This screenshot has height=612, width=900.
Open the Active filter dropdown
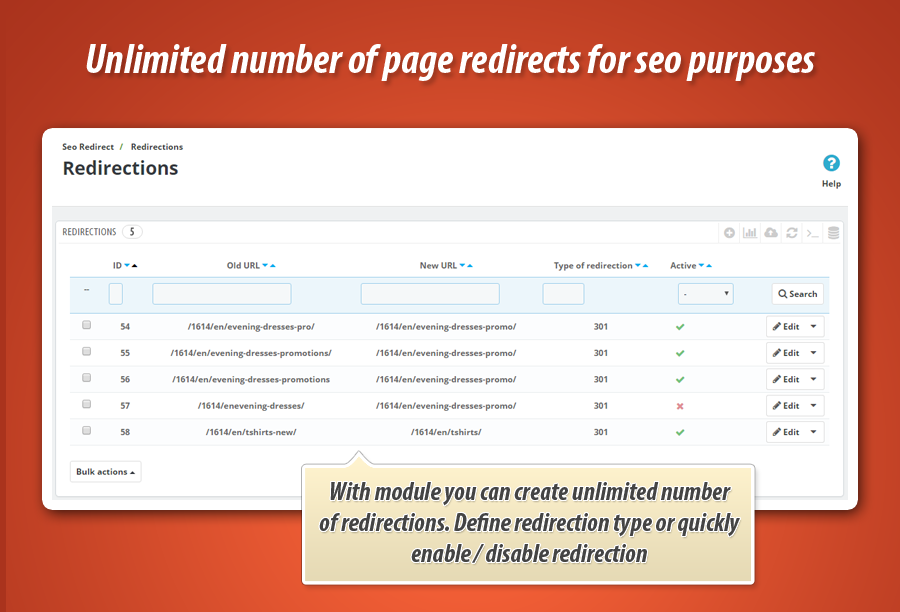coord(705,294)
